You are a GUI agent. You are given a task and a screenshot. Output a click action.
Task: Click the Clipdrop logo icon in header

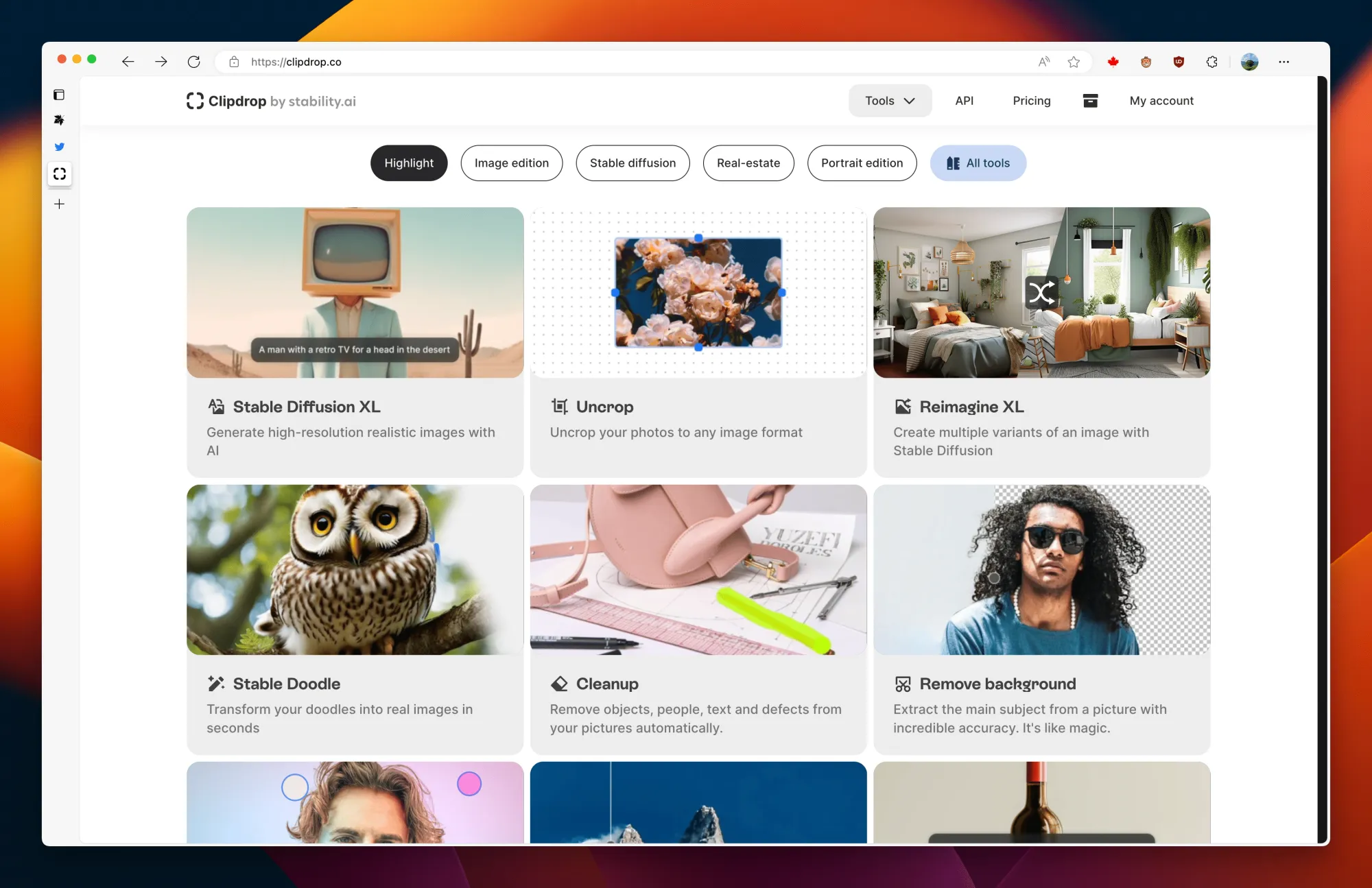(195, 101)
